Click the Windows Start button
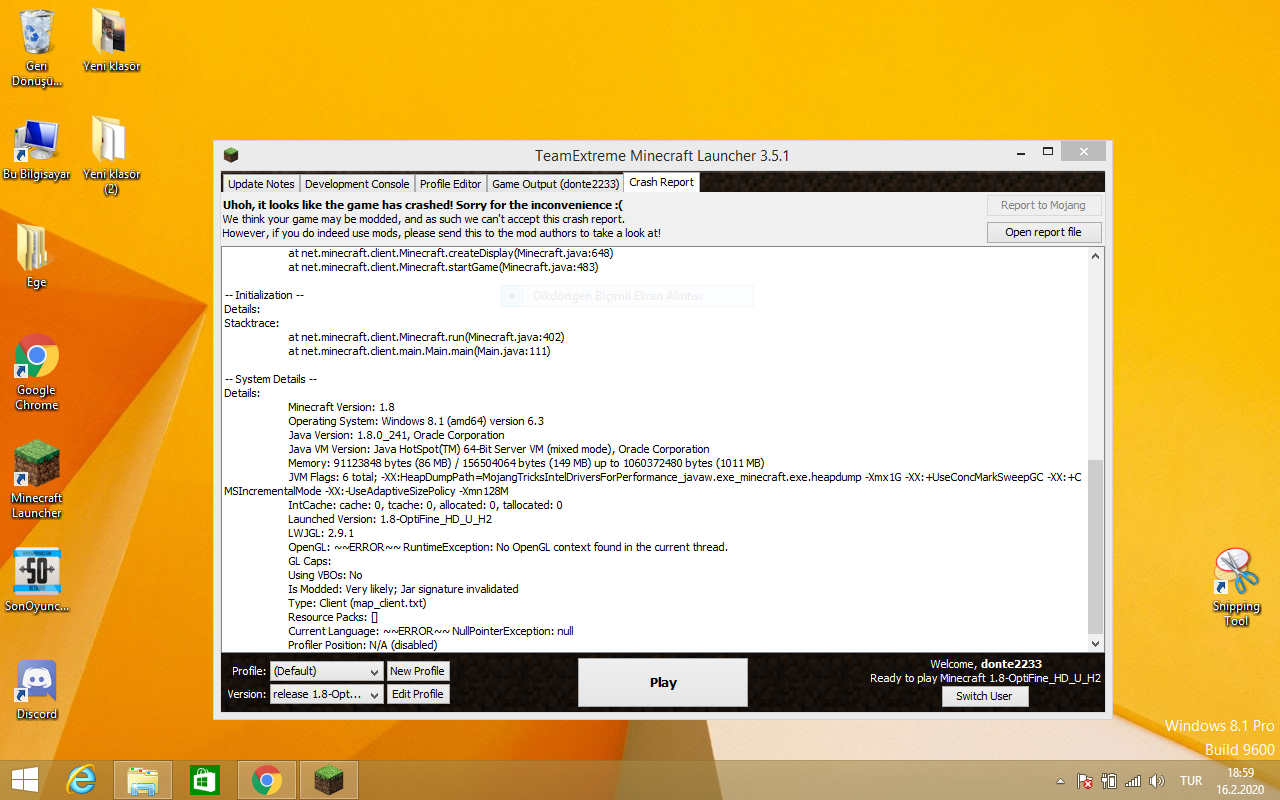The width and height of the screenshot is (1280, 800). tap(25, 780)
